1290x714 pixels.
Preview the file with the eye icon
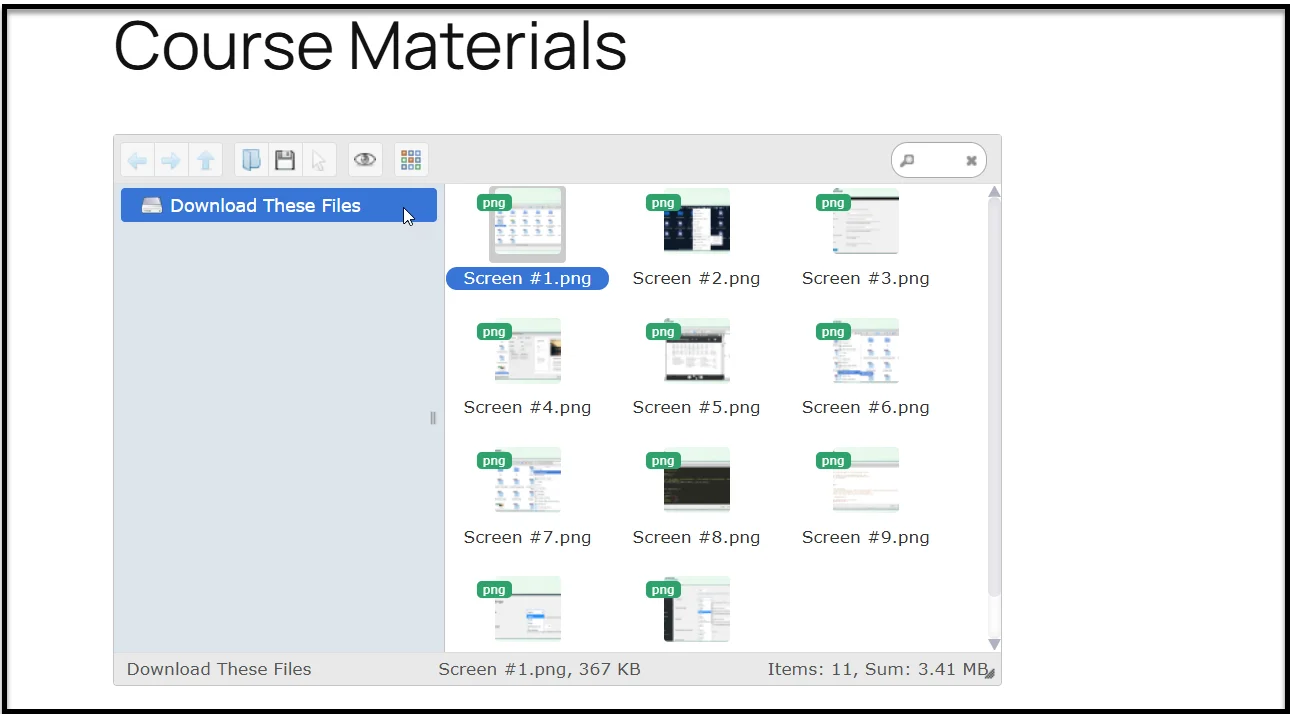(x=365, y=160)
